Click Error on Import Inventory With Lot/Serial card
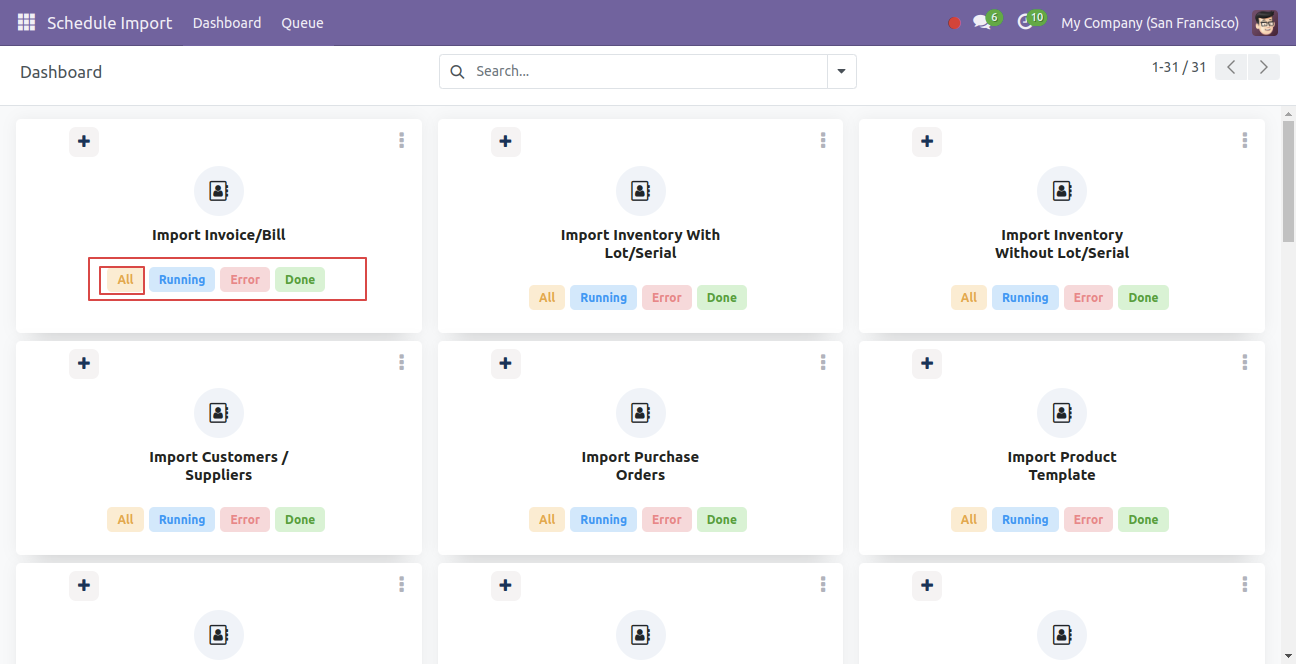The image size is (1296, 664). click(667, 298)
